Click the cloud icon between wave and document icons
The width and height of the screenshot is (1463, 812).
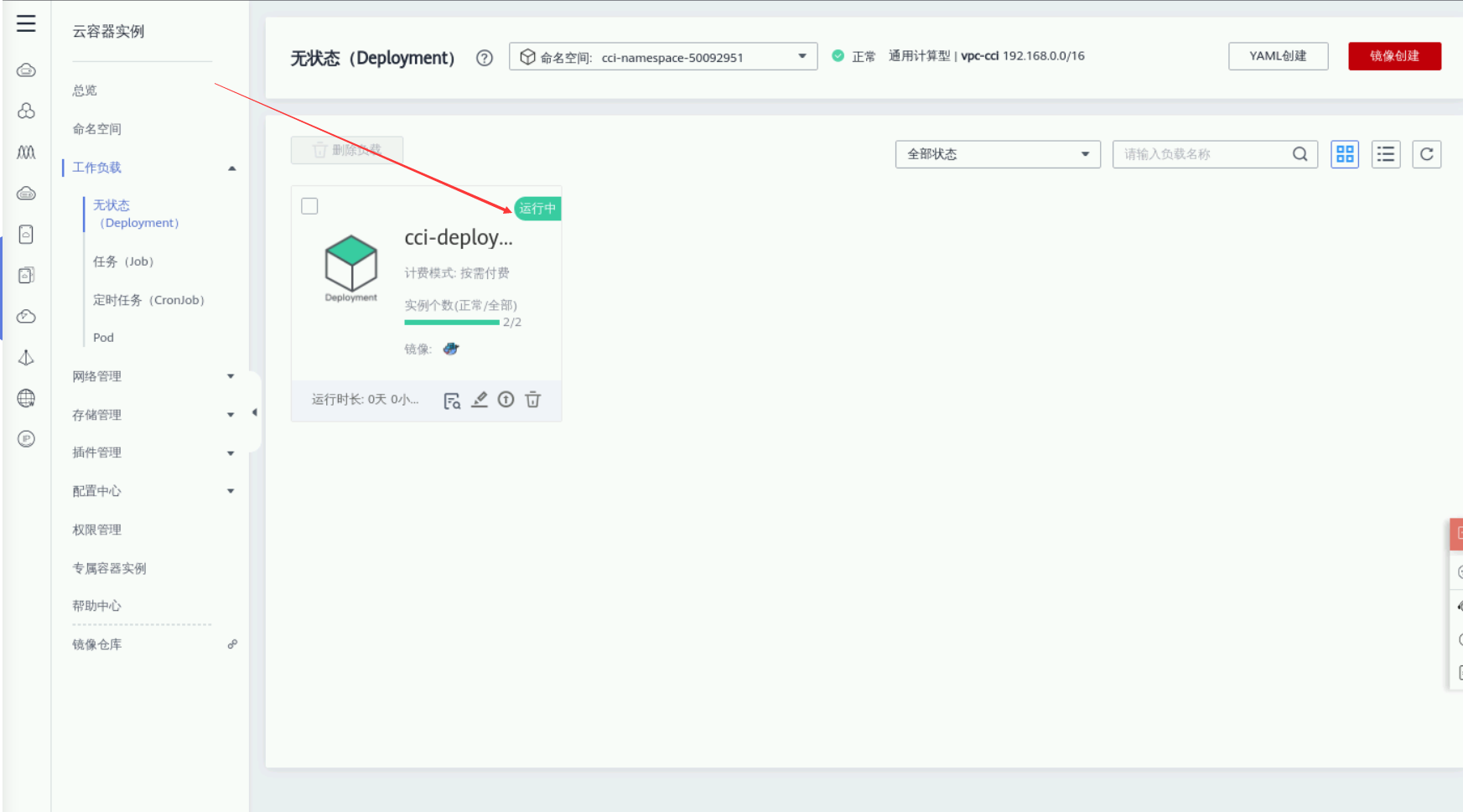point(26,194)
